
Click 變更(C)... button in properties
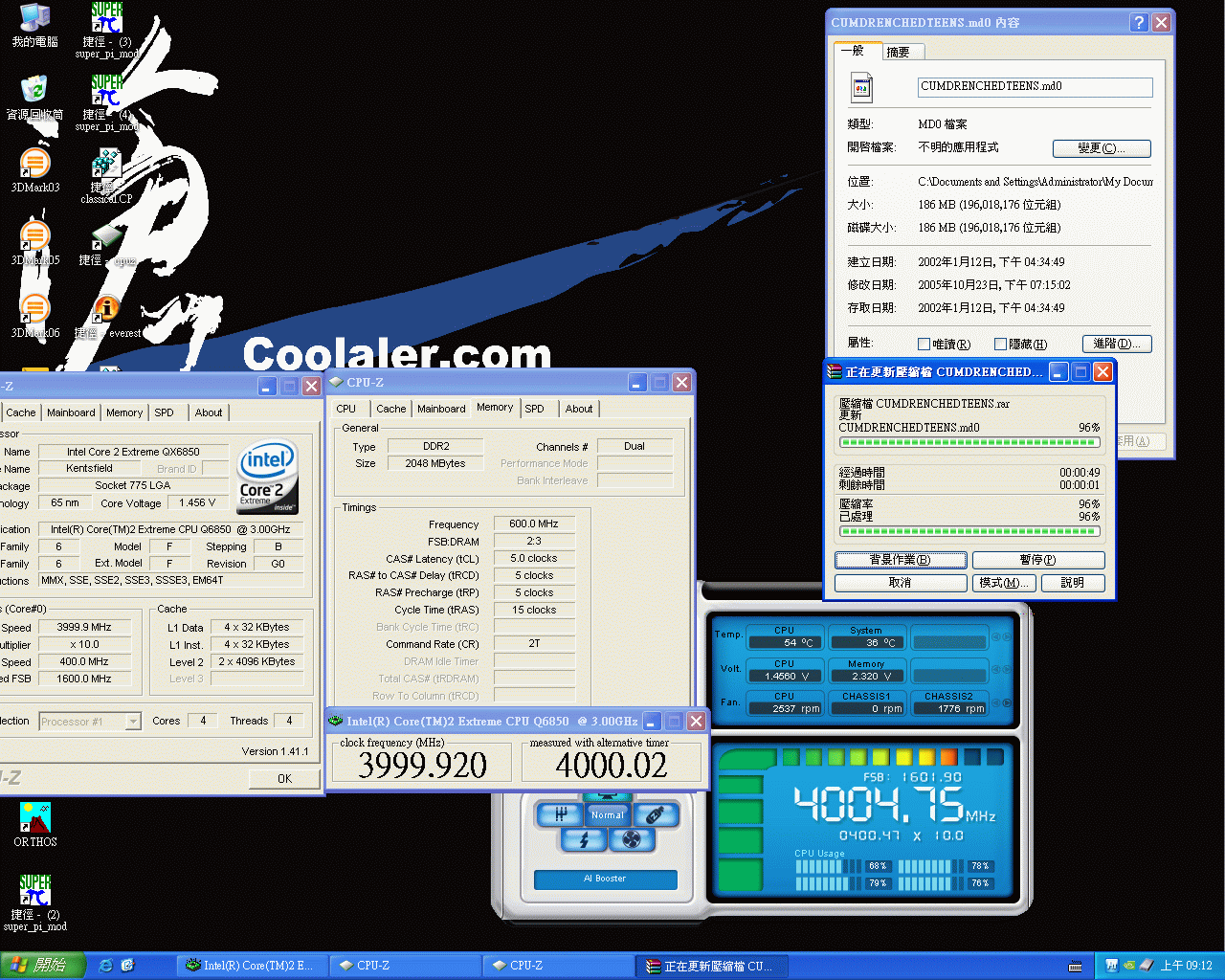pos(1102,148)
